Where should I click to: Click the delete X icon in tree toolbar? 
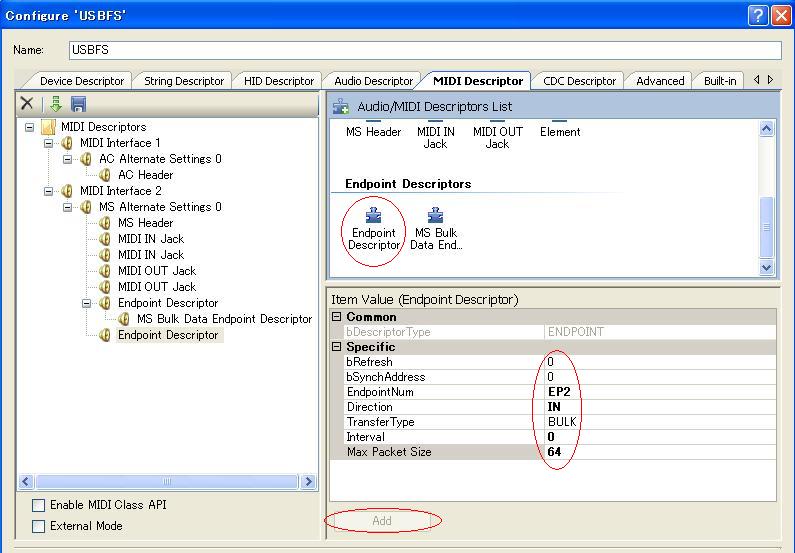[x=27, y=104]
